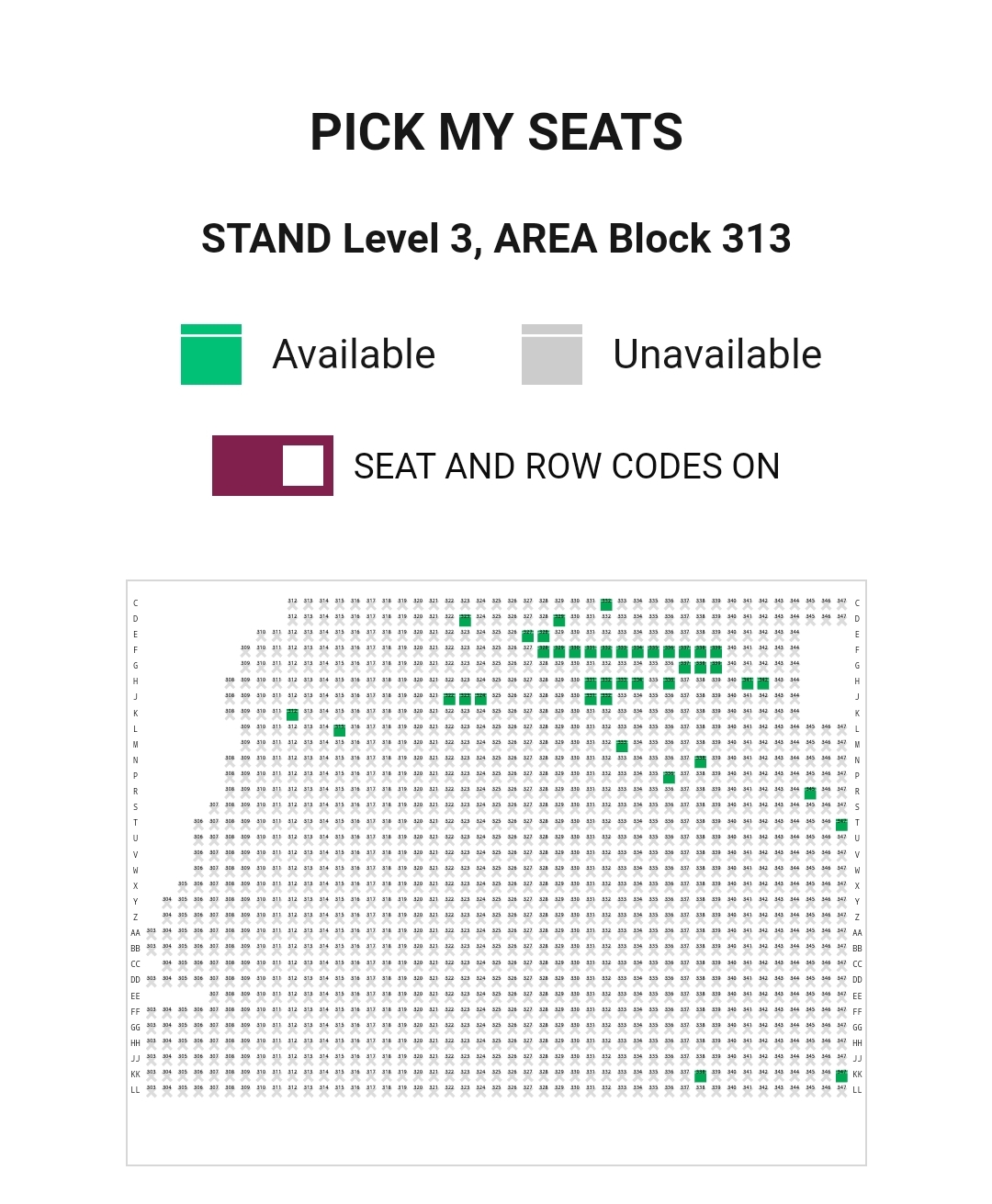Image resolution: width=992 pixels, height=1204 pixels.
Task: Choose available seat 322 in row J
Action: click(449, 699)
